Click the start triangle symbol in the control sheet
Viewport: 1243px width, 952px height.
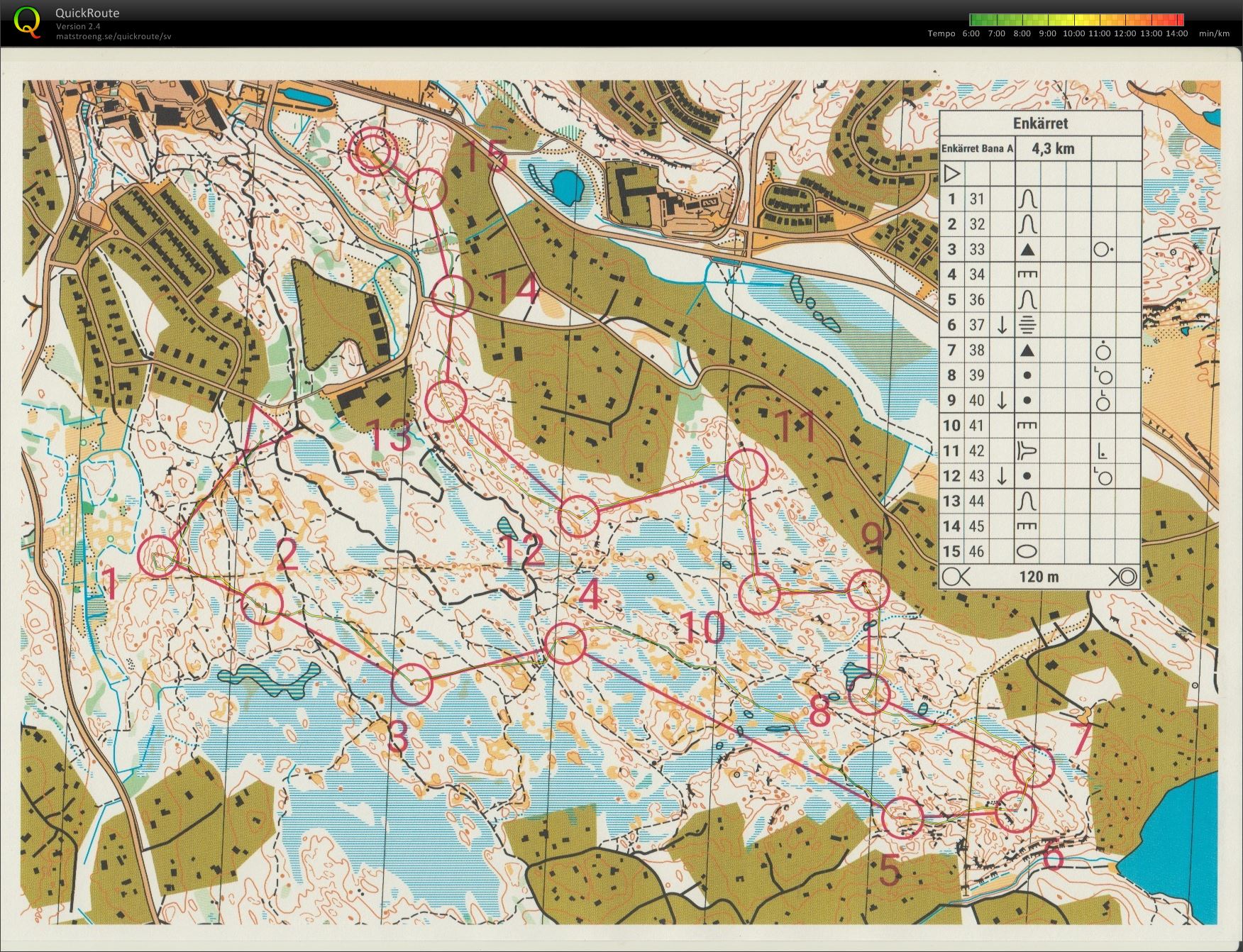pos(952,173)
